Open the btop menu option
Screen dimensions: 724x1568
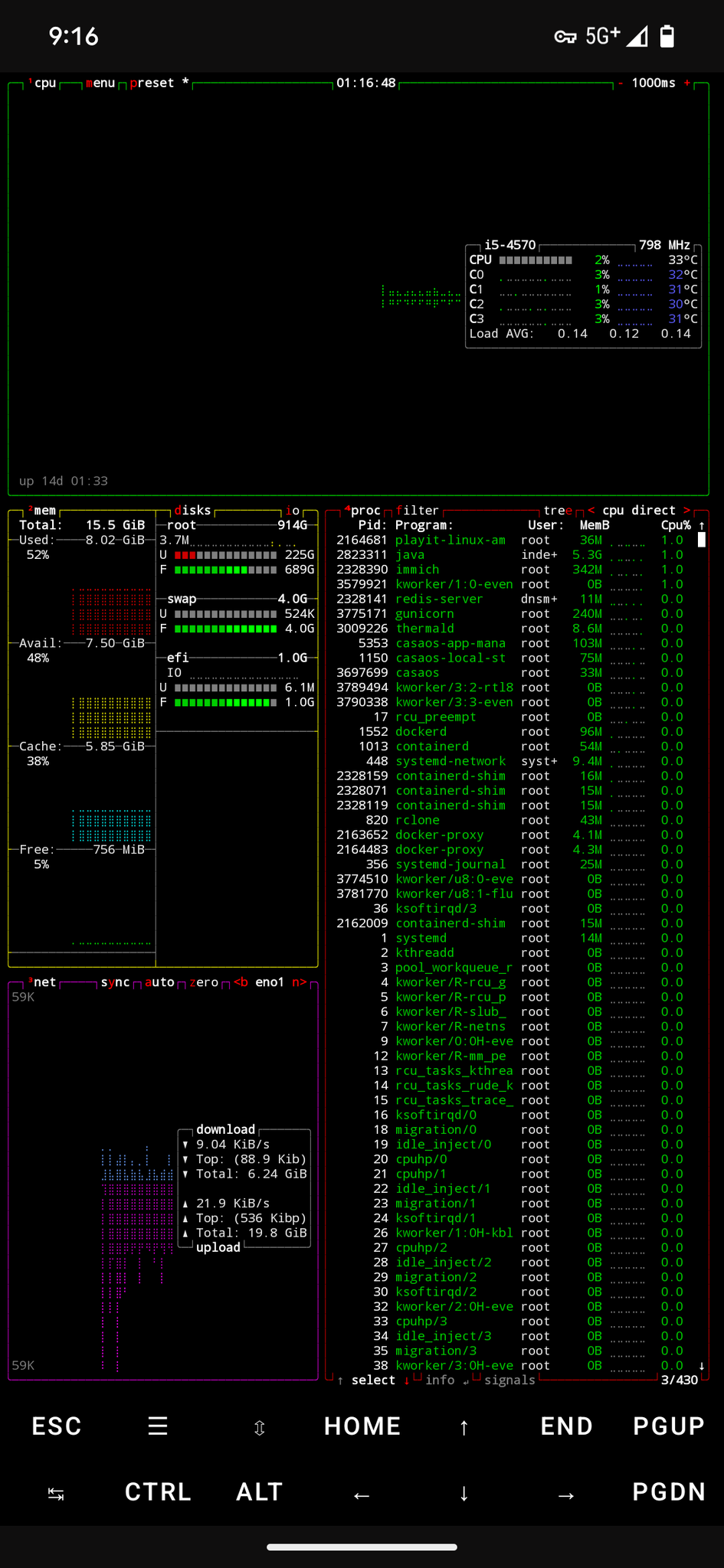(x=100, y=83)
